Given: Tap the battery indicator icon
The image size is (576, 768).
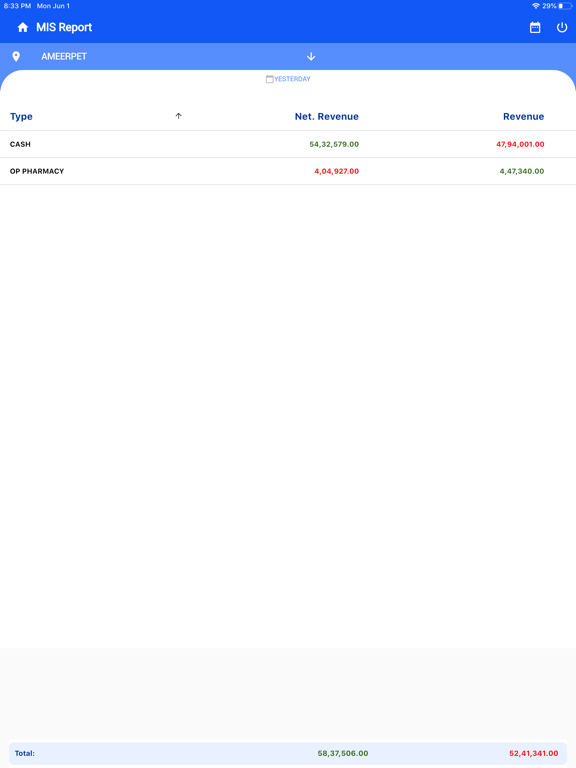Looking at the screenshot, I should 565,6.
